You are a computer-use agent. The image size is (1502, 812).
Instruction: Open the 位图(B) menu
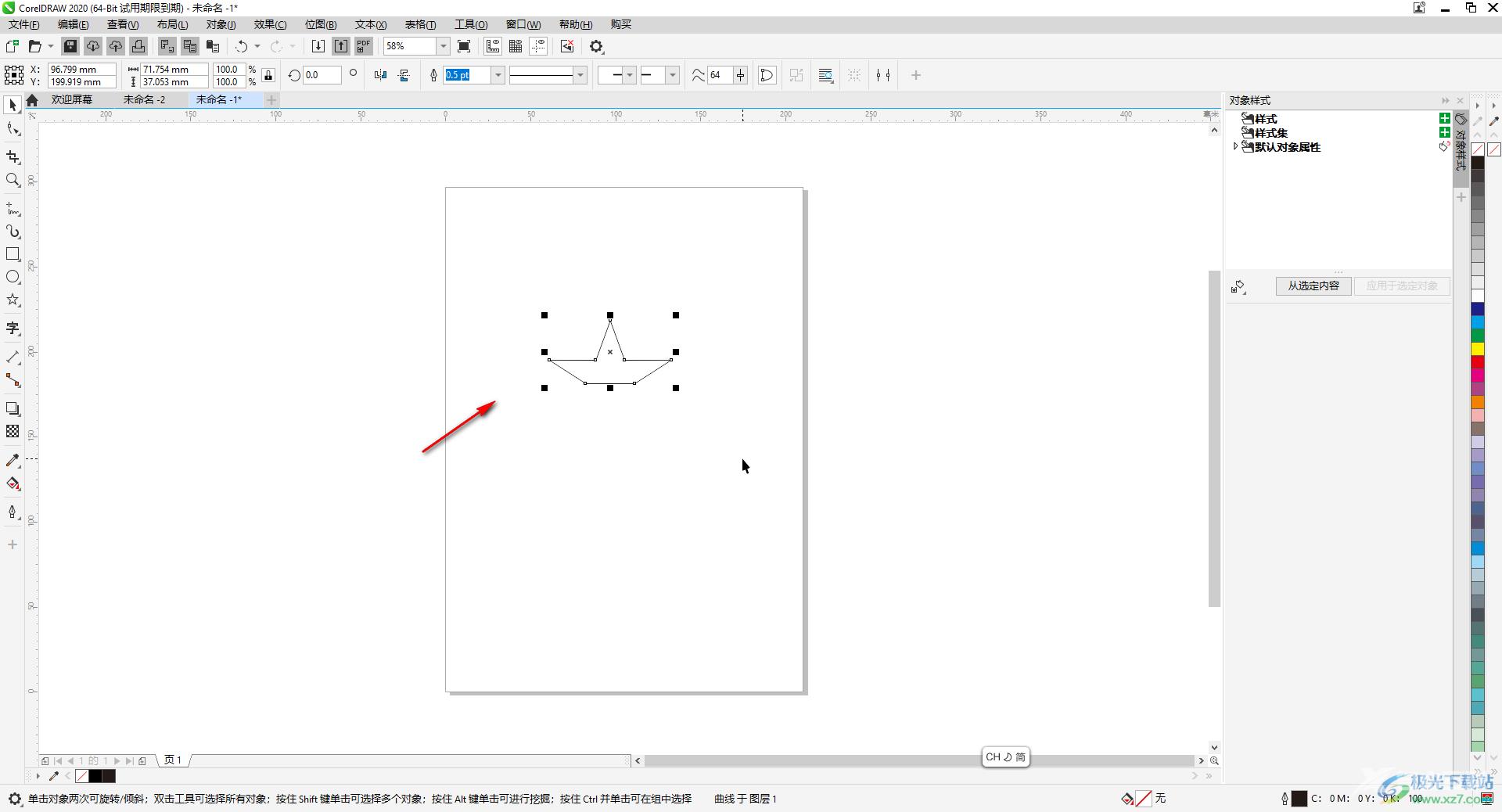click(321, 24)
